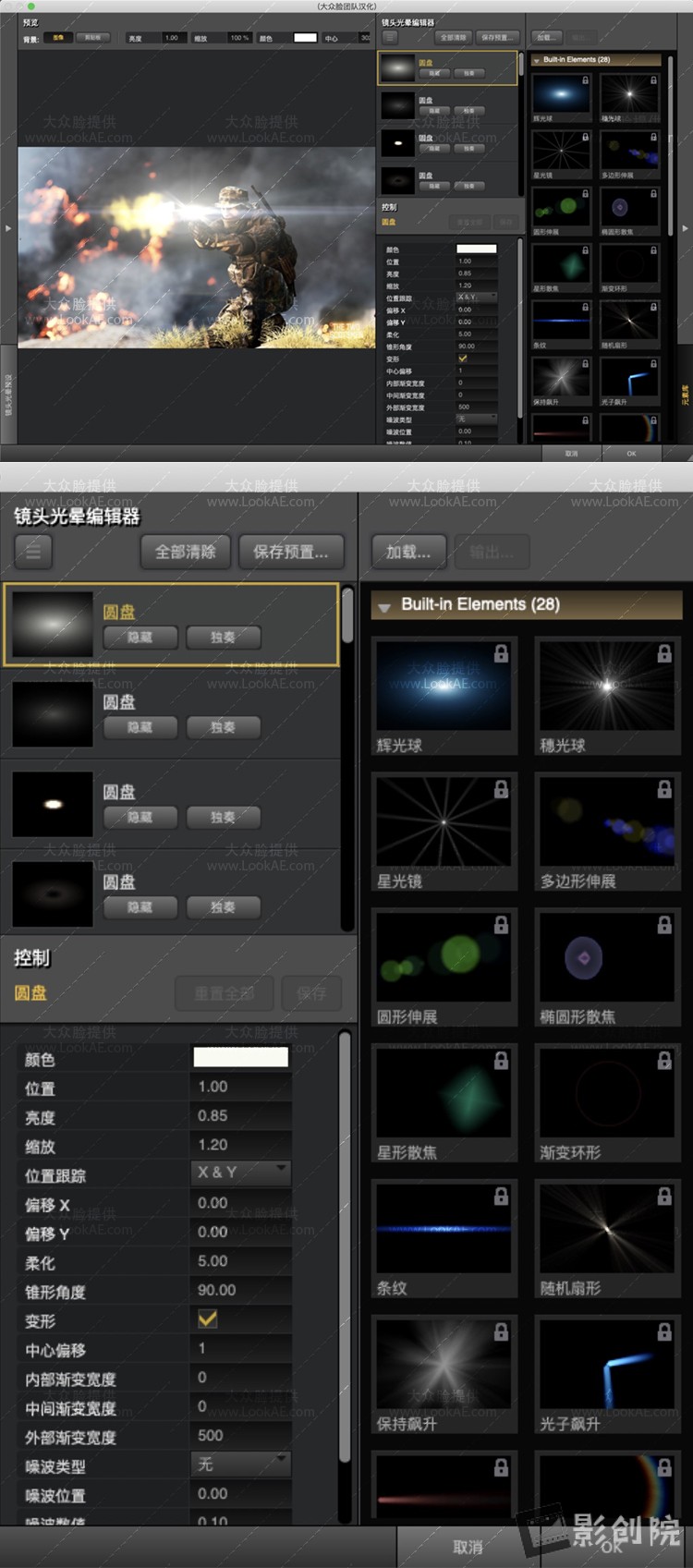Toggle the 变形 checkbox
This screenshot has height=1568, width=693.
[x=208, y=1319]
